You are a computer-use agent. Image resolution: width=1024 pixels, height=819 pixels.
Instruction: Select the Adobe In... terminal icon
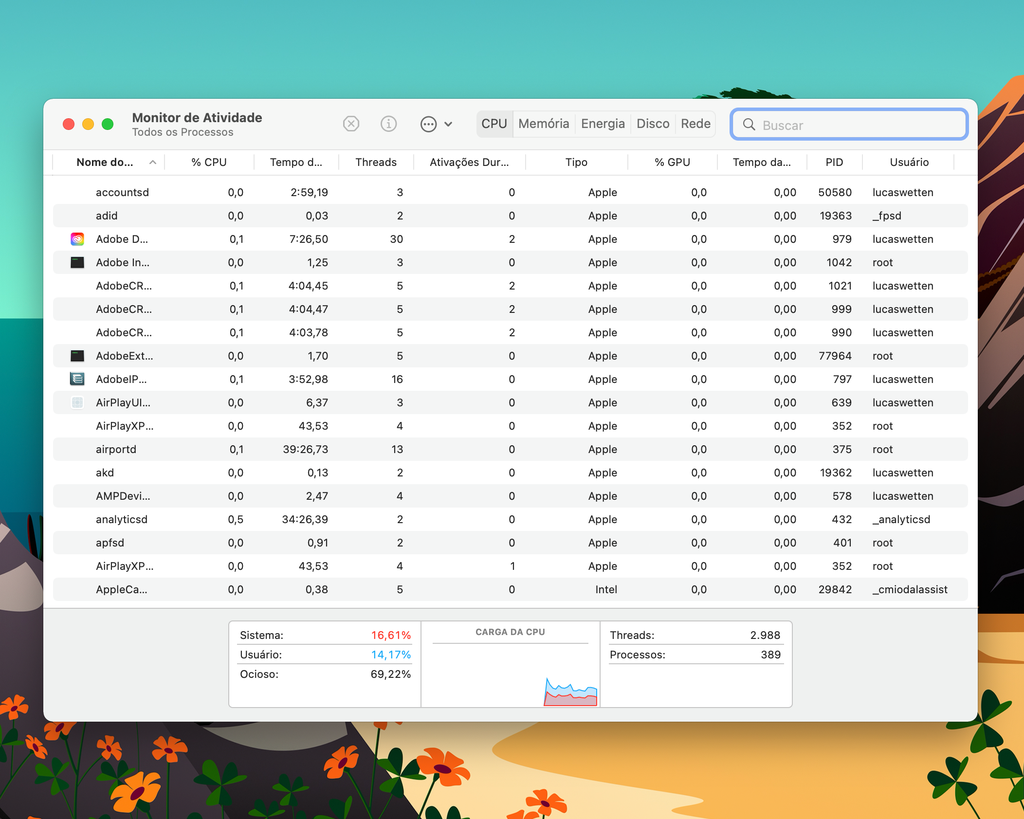tap(77, 263)
